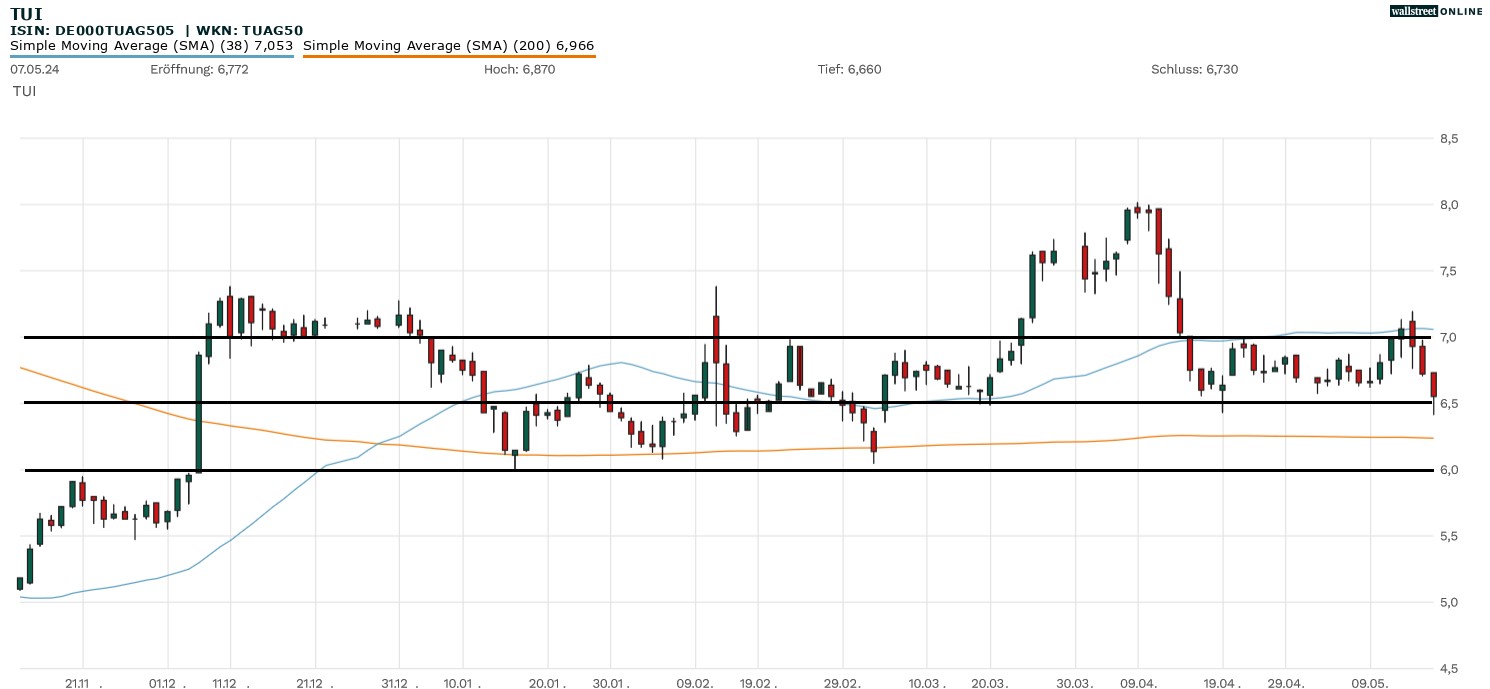Image resolution: width=1490 pixels, height=689 pixels.
Task: Click the 09.04. date on the x-axis
Action: click(1139, 682)
